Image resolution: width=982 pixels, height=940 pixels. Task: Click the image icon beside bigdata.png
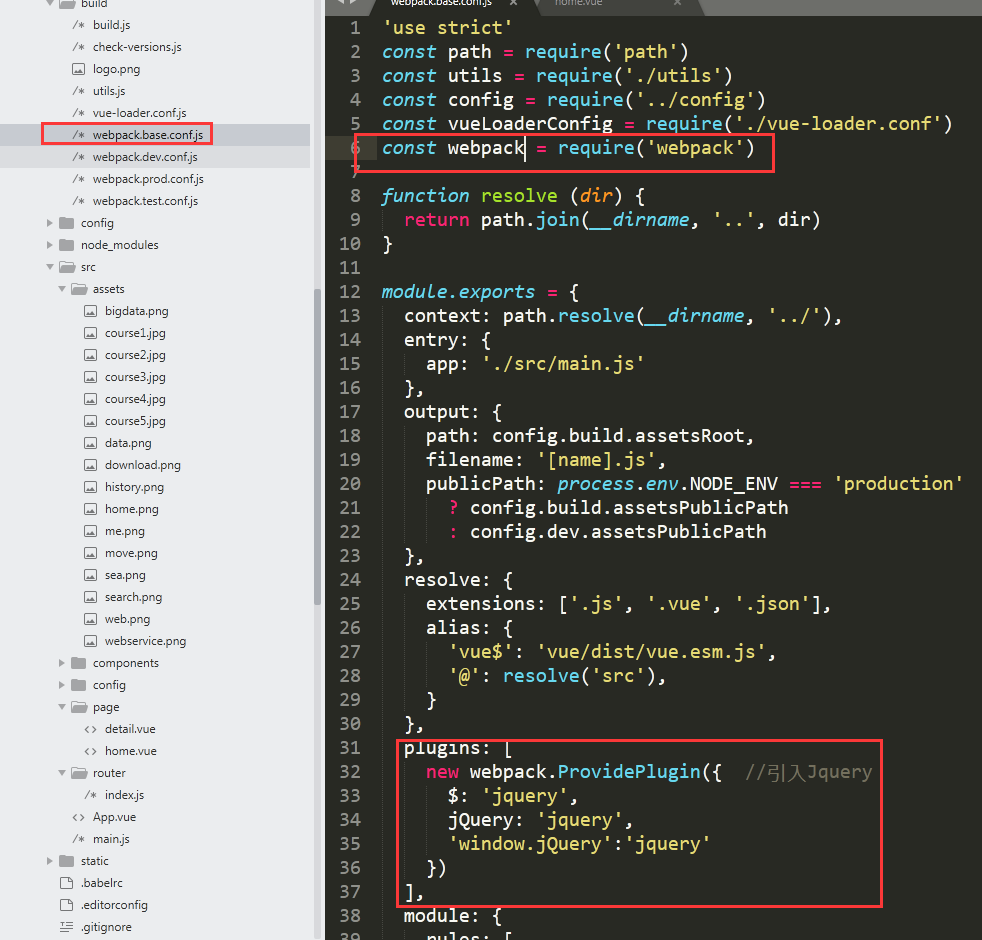91,311
